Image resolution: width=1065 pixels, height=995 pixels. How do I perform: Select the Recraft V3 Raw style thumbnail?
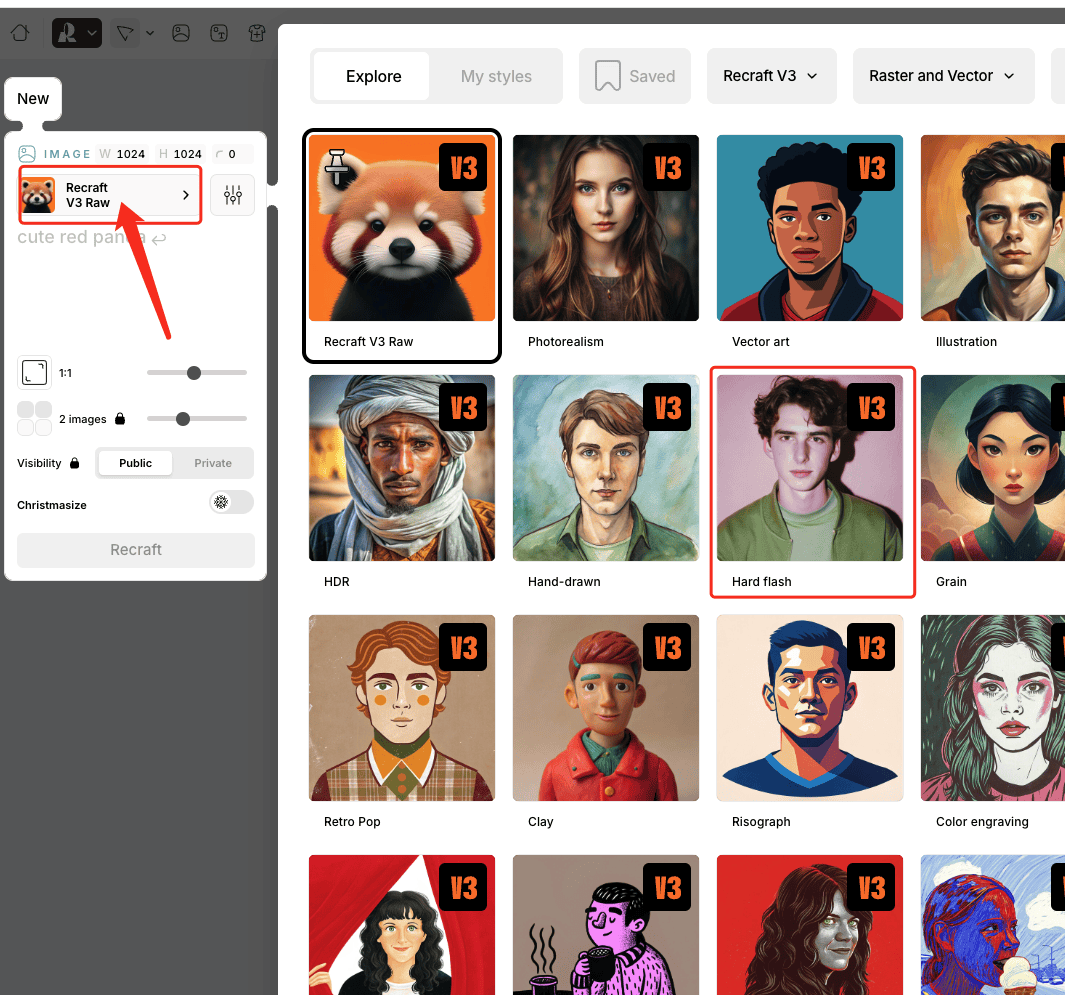click(x=402, y=228)
